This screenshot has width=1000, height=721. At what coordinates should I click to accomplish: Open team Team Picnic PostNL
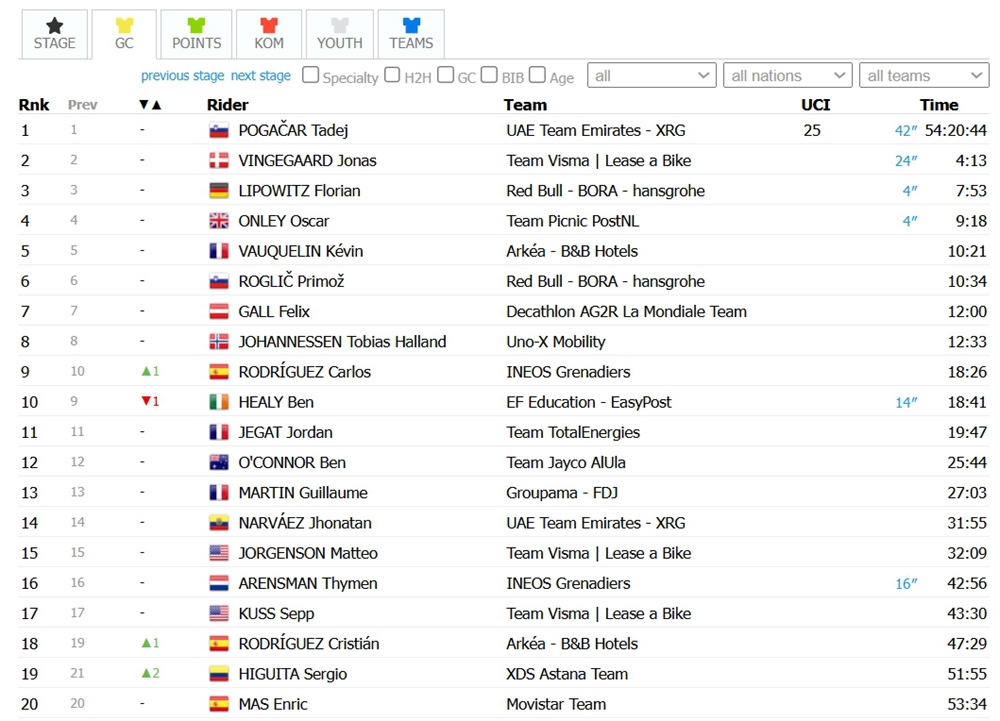572,221
